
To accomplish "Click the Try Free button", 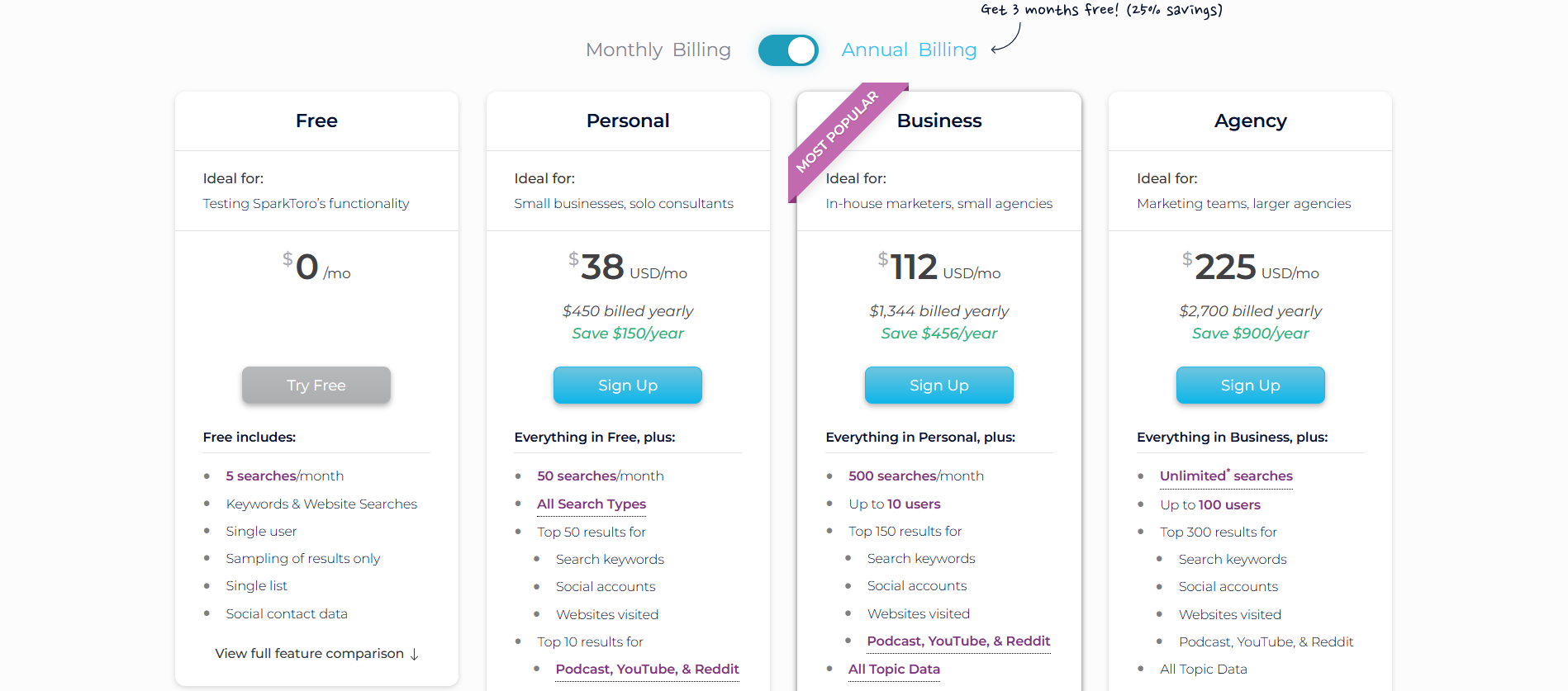I will click(316, 385).
